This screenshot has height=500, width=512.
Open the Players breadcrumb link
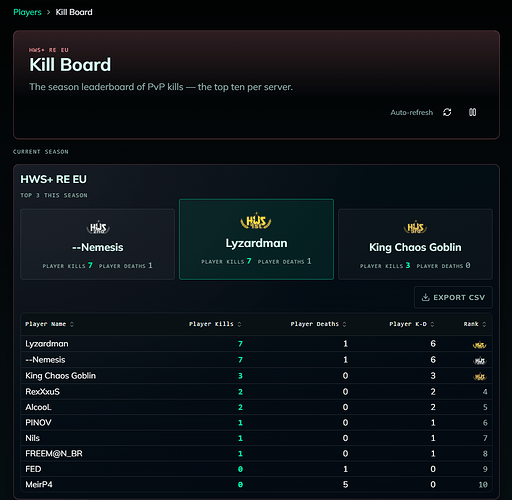pyautogui.click(x=27, y=12)
